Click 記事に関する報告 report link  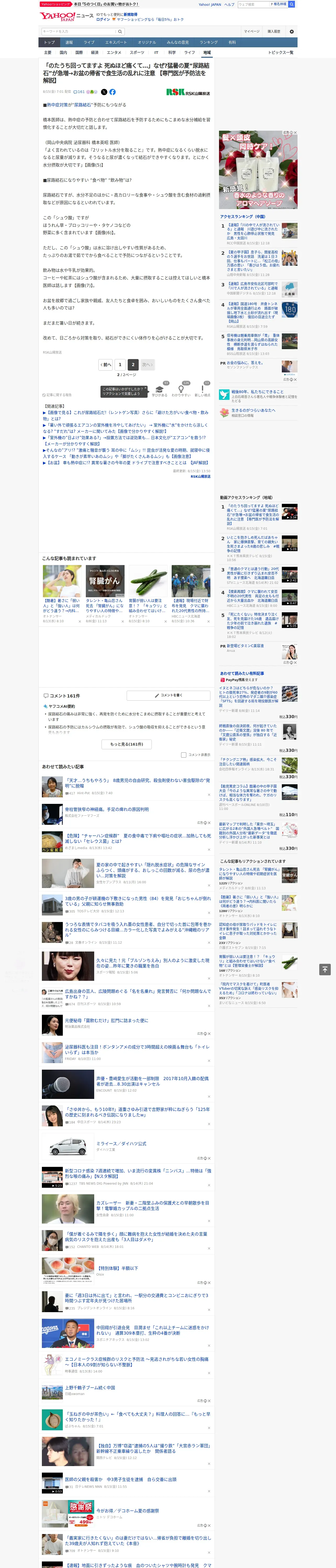[x=57, y=395]
